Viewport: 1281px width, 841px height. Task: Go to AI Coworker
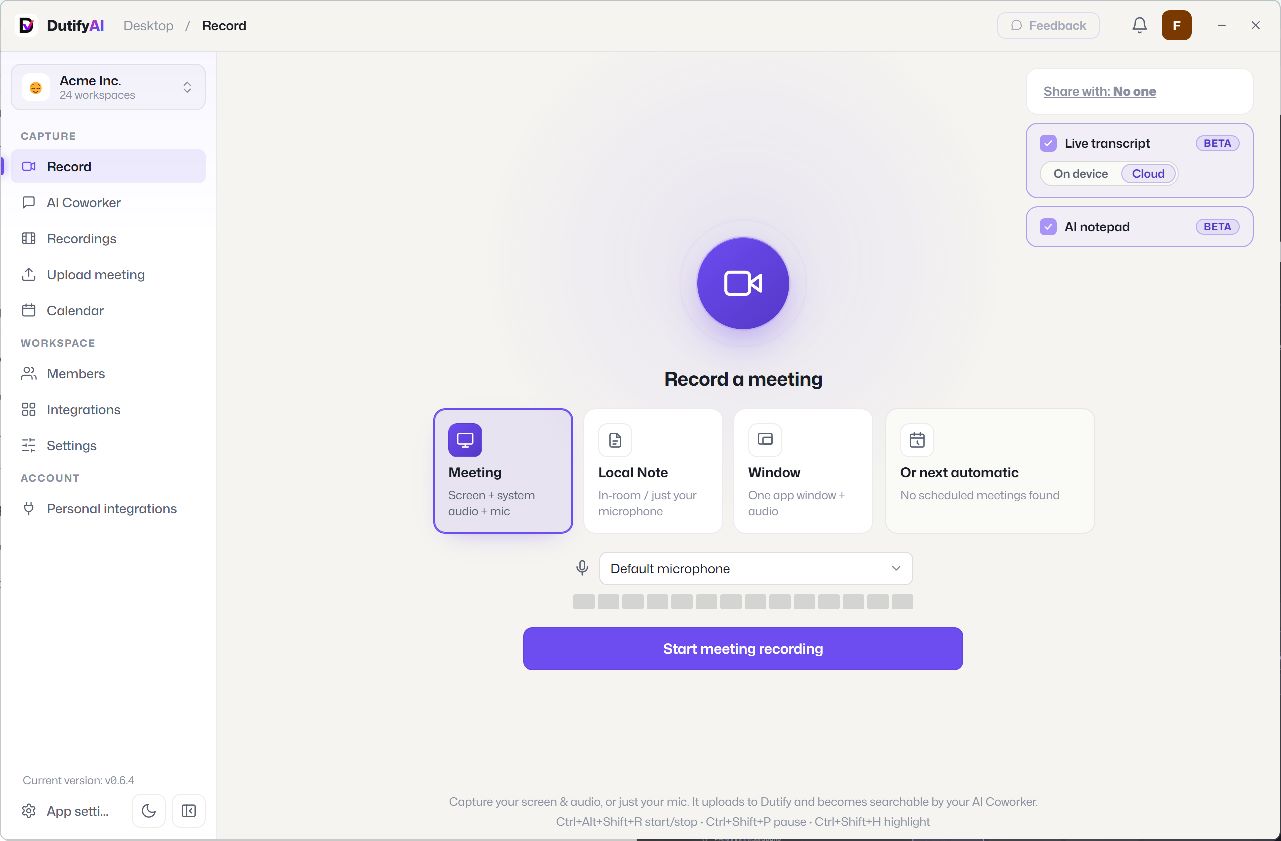click(x=108, y=202)
